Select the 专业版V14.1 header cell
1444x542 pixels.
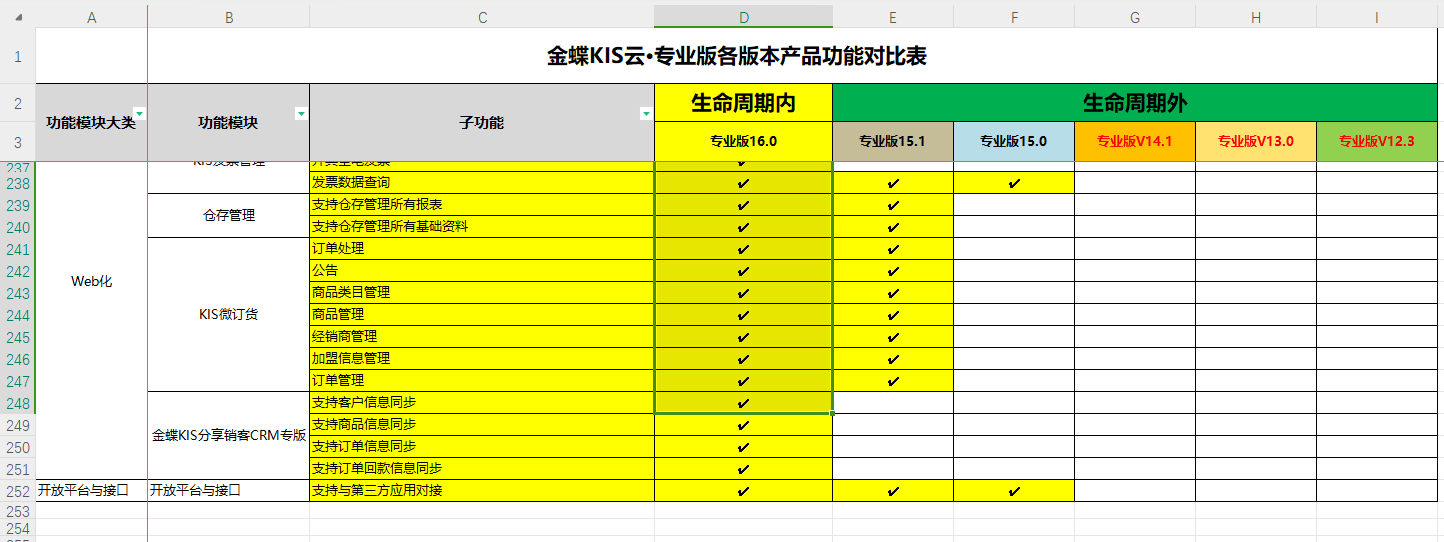click(x=1135, y=142)
